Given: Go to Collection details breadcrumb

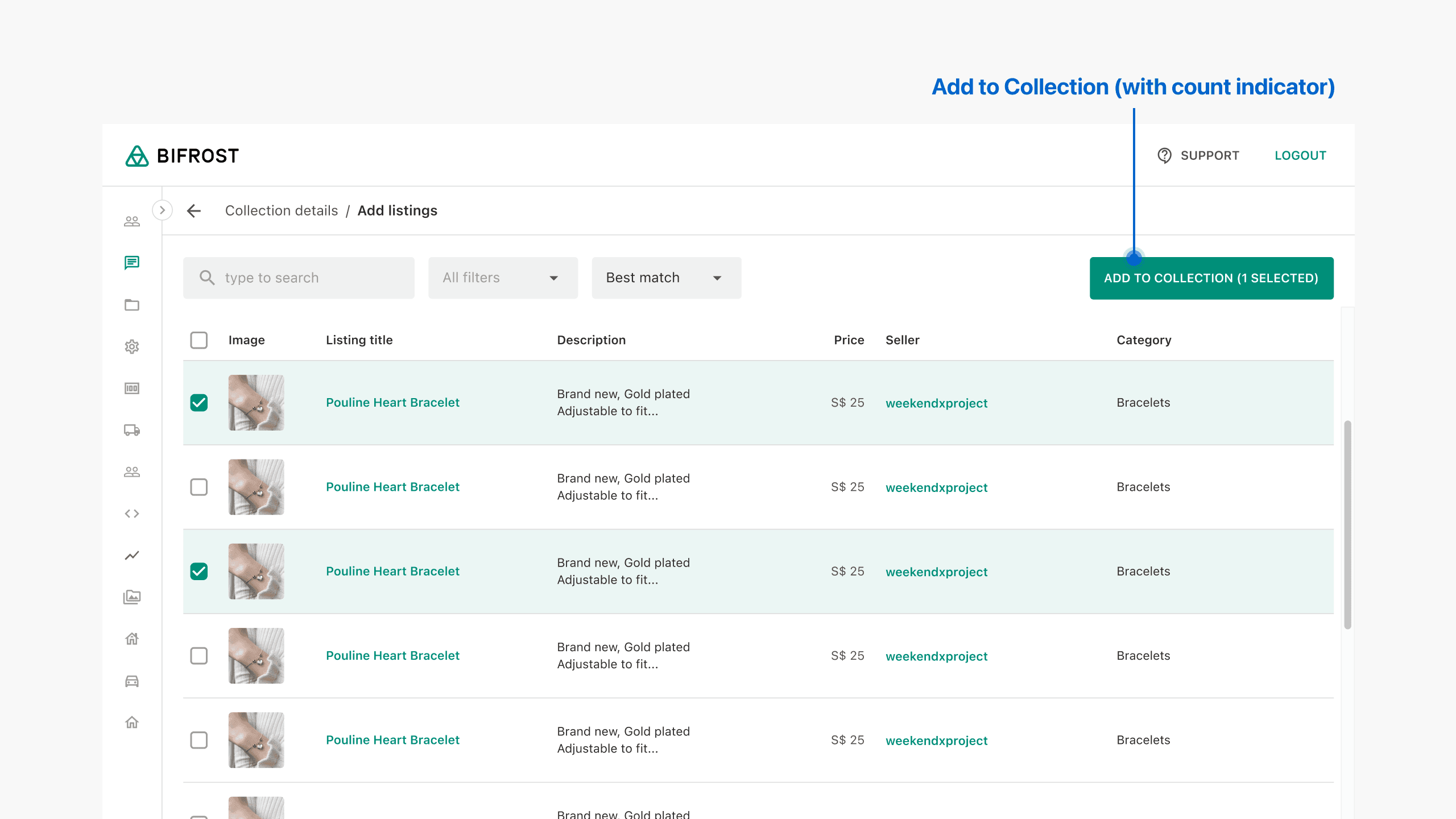Looking at the screenshot, I should point(282,210).
